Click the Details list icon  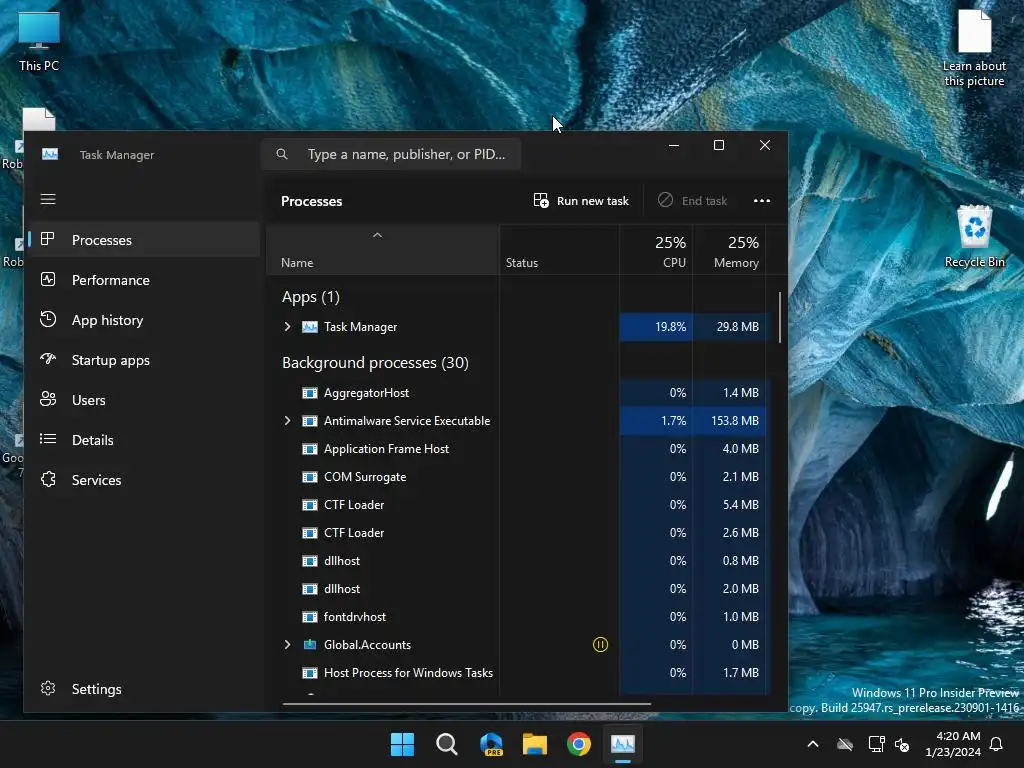[48, 439]
